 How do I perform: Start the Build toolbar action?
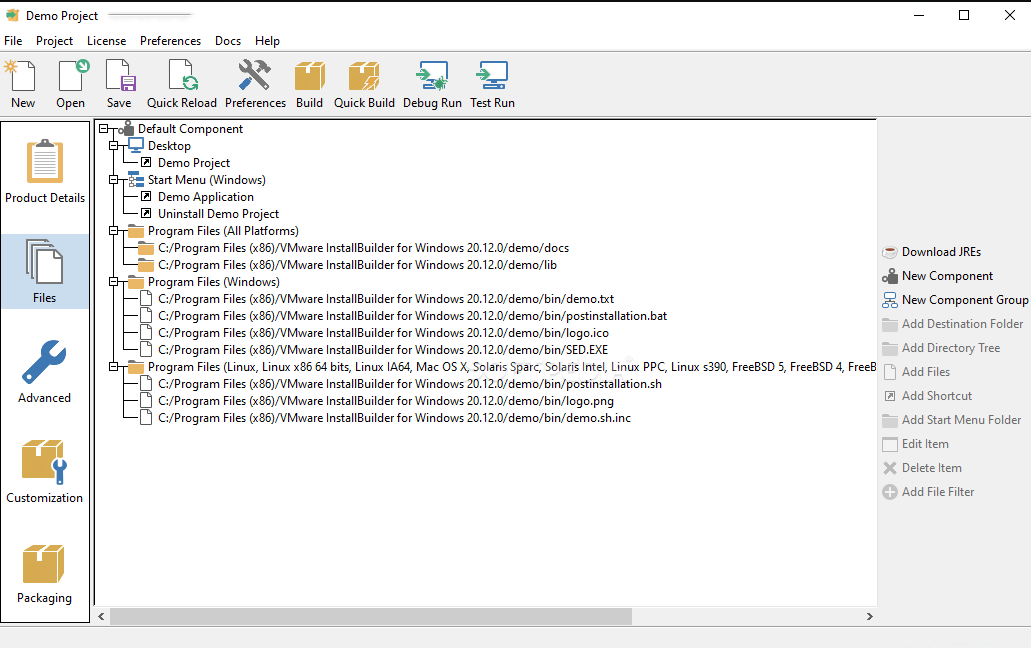tap(309, 83)
